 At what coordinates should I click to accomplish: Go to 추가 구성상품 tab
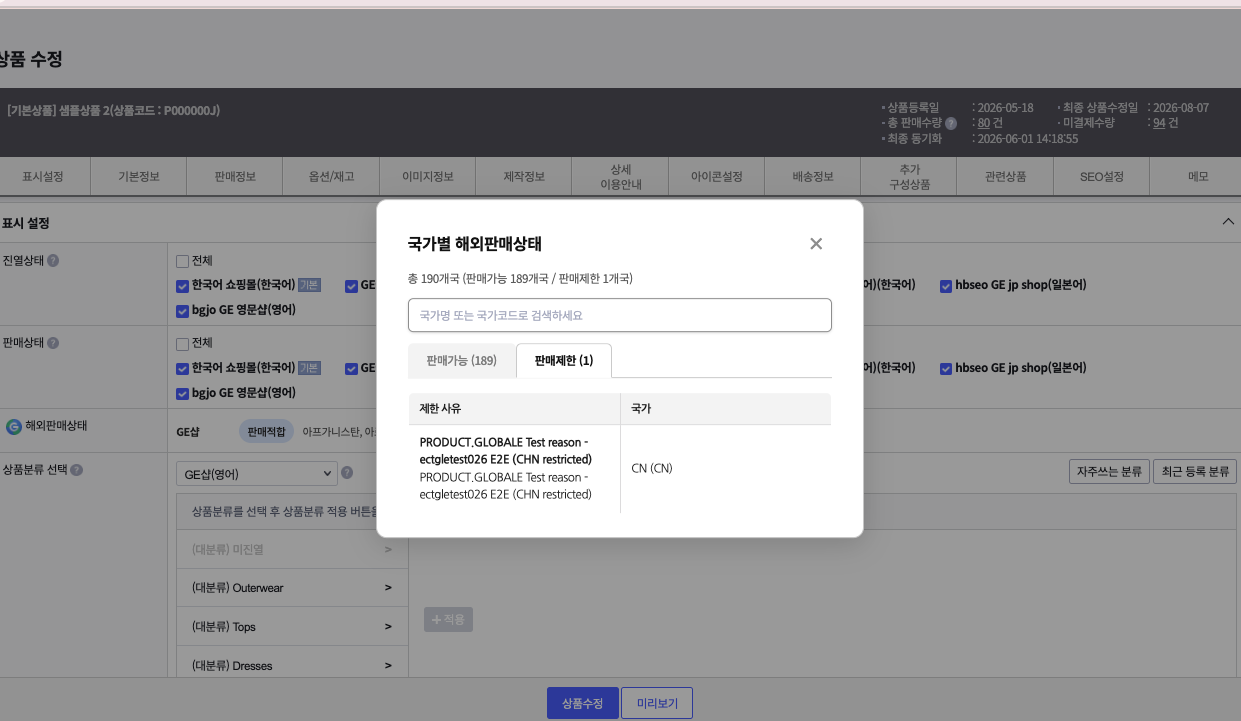click(x=910, y=176)
